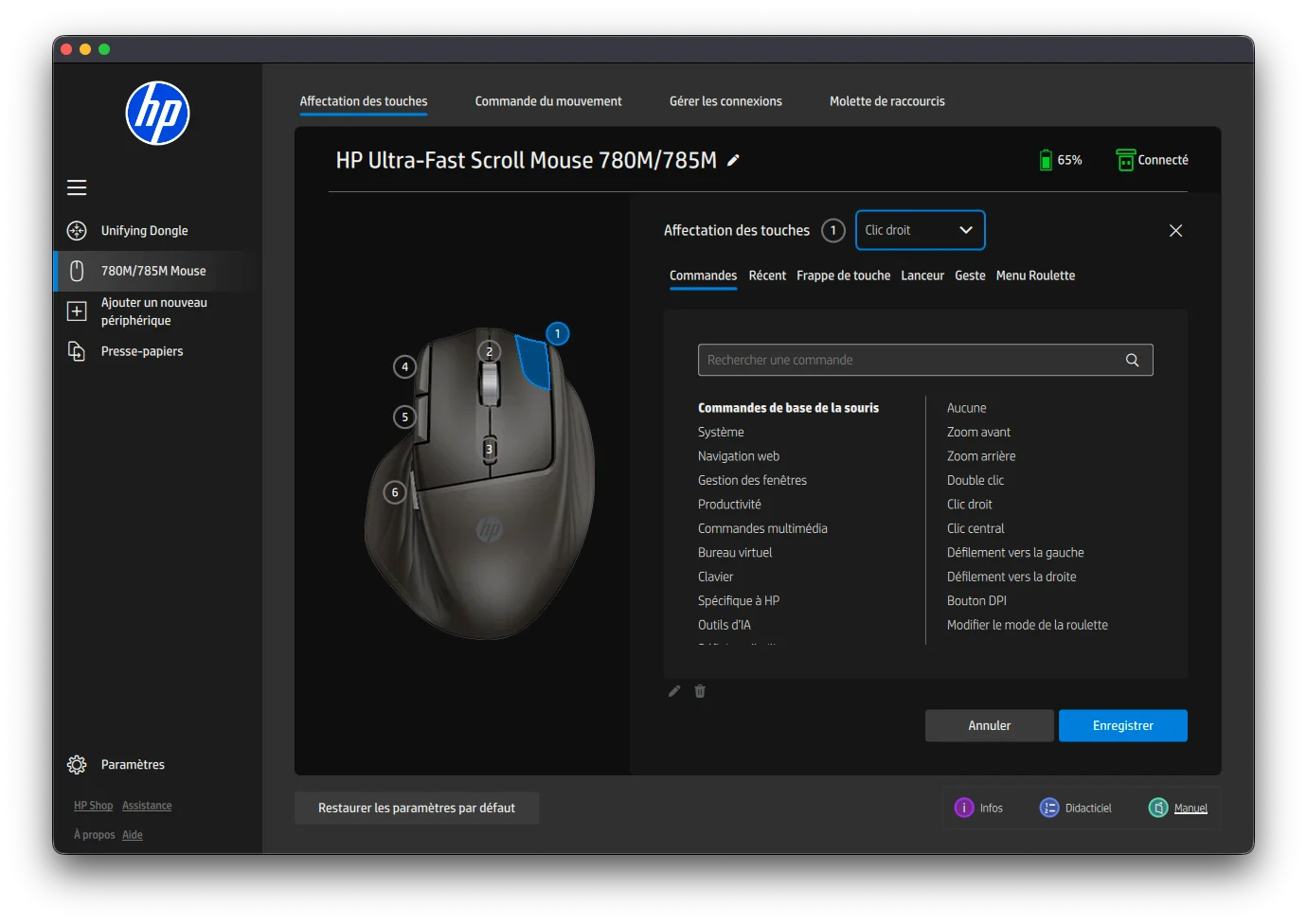The height and width of the screenshot is (924, 1307).
Task: Restore defaults with Restaurer les paramètres par défaut
Action: click(417, 808)
